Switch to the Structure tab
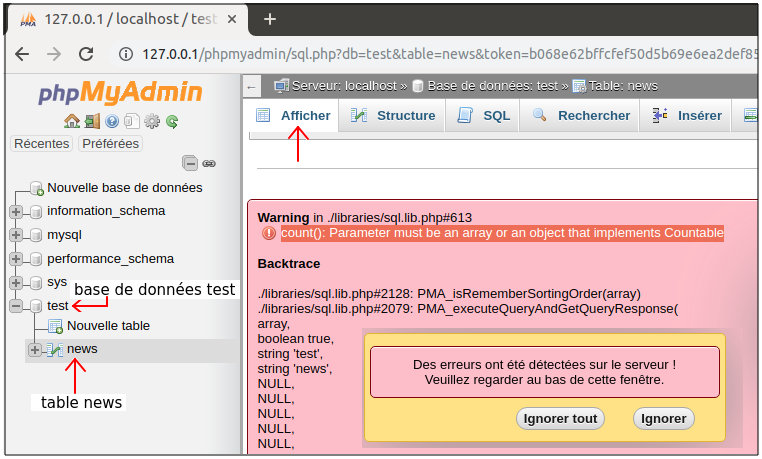This screenshot has width=762, height=459. point(393,116)
